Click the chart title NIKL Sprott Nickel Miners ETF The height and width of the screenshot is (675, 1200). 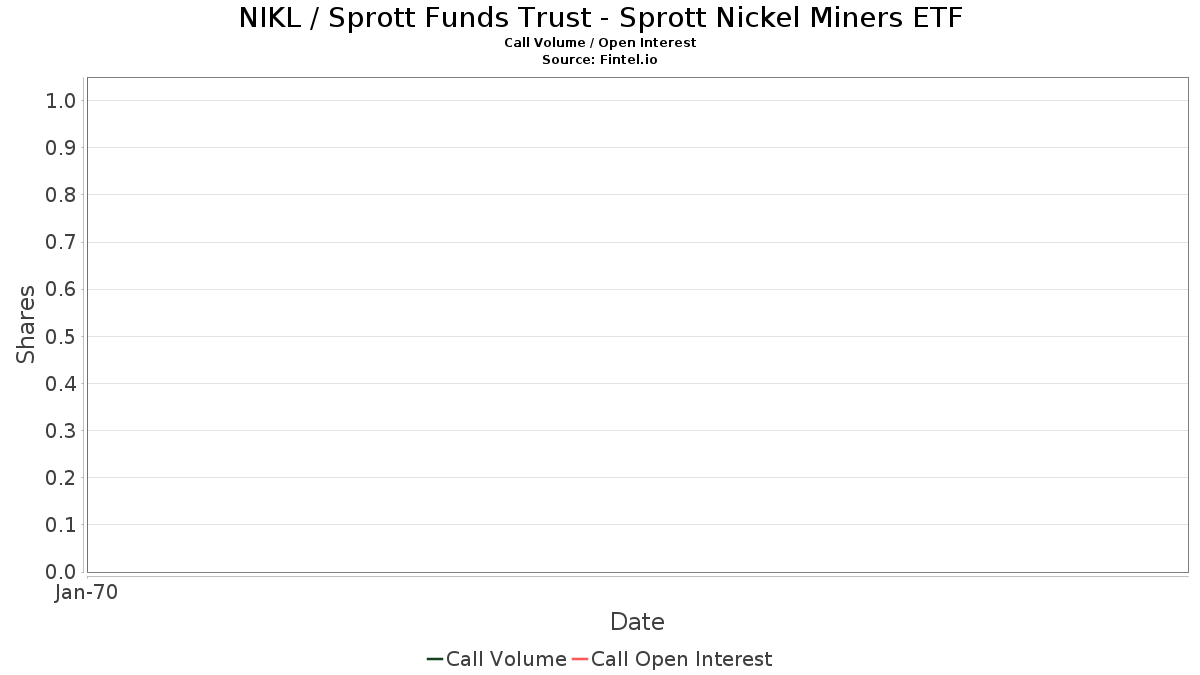click(600, 18)
